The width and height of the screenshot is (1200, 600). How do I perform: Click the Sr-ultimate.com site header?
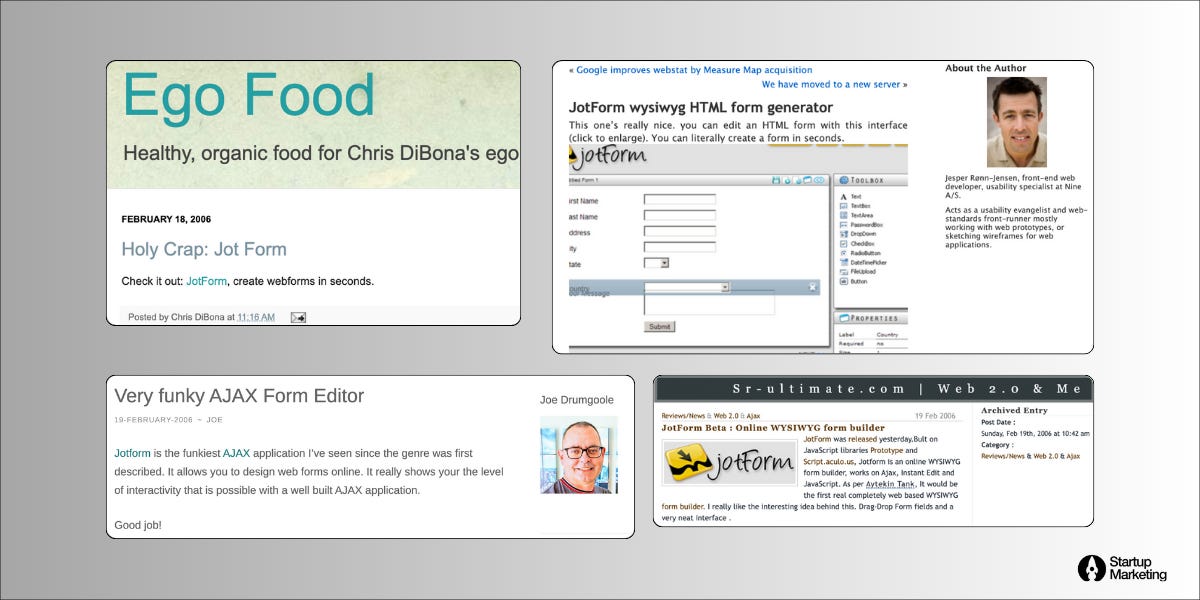pos(873,389)
